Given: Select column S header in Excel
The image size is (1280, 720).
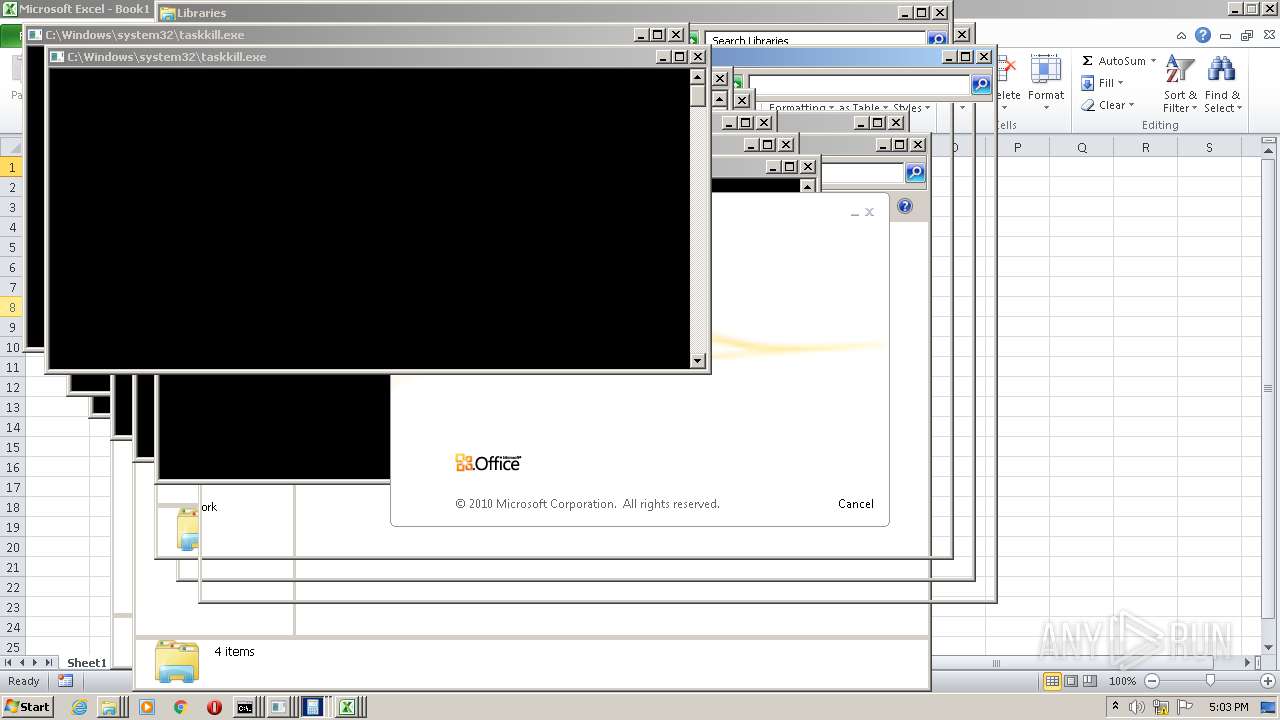Looking at the screenshot, I should pyautogui.click(x=1209, y=147).
